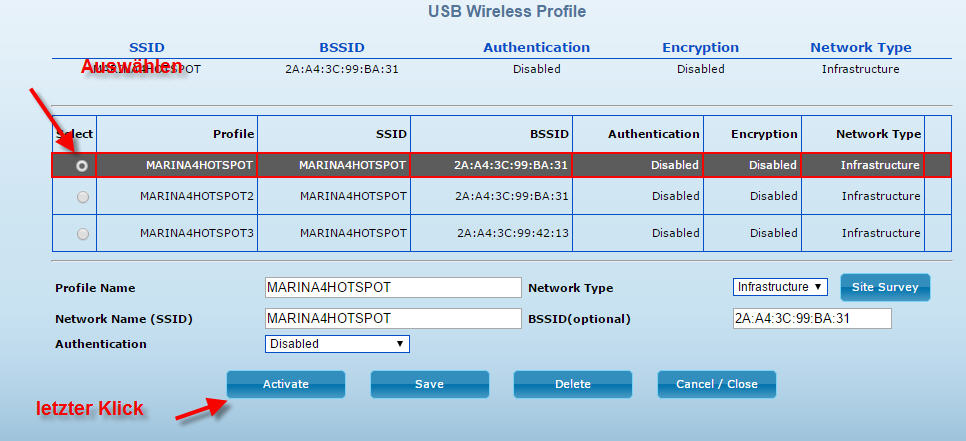Click the Encryption column header in the table
Screen dimensions: 966x441
tap(764, 134)
